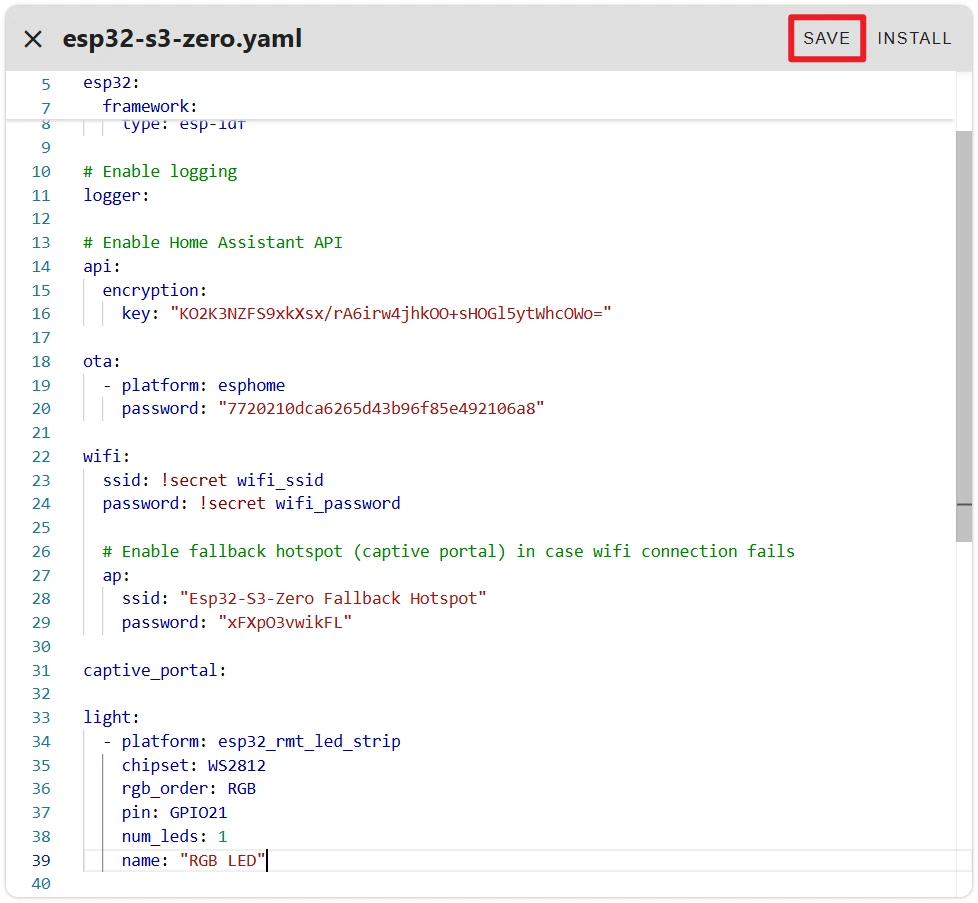Click the 'captive_portal:' line
This screenshot has height=903, width=978.
(x=155, y=670)
